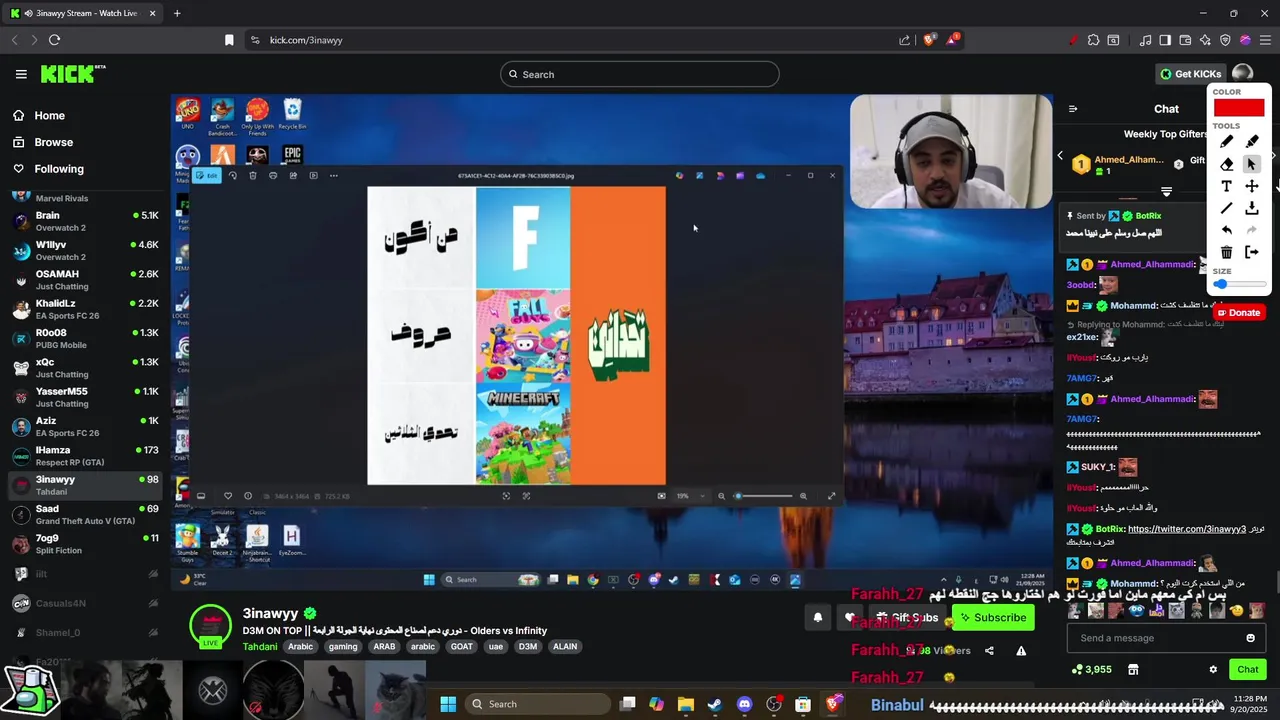Image resolution: width=1280 pixels, height=720 pixels.
Task: Click the Kick logo
Action: [x=72, y=74]
